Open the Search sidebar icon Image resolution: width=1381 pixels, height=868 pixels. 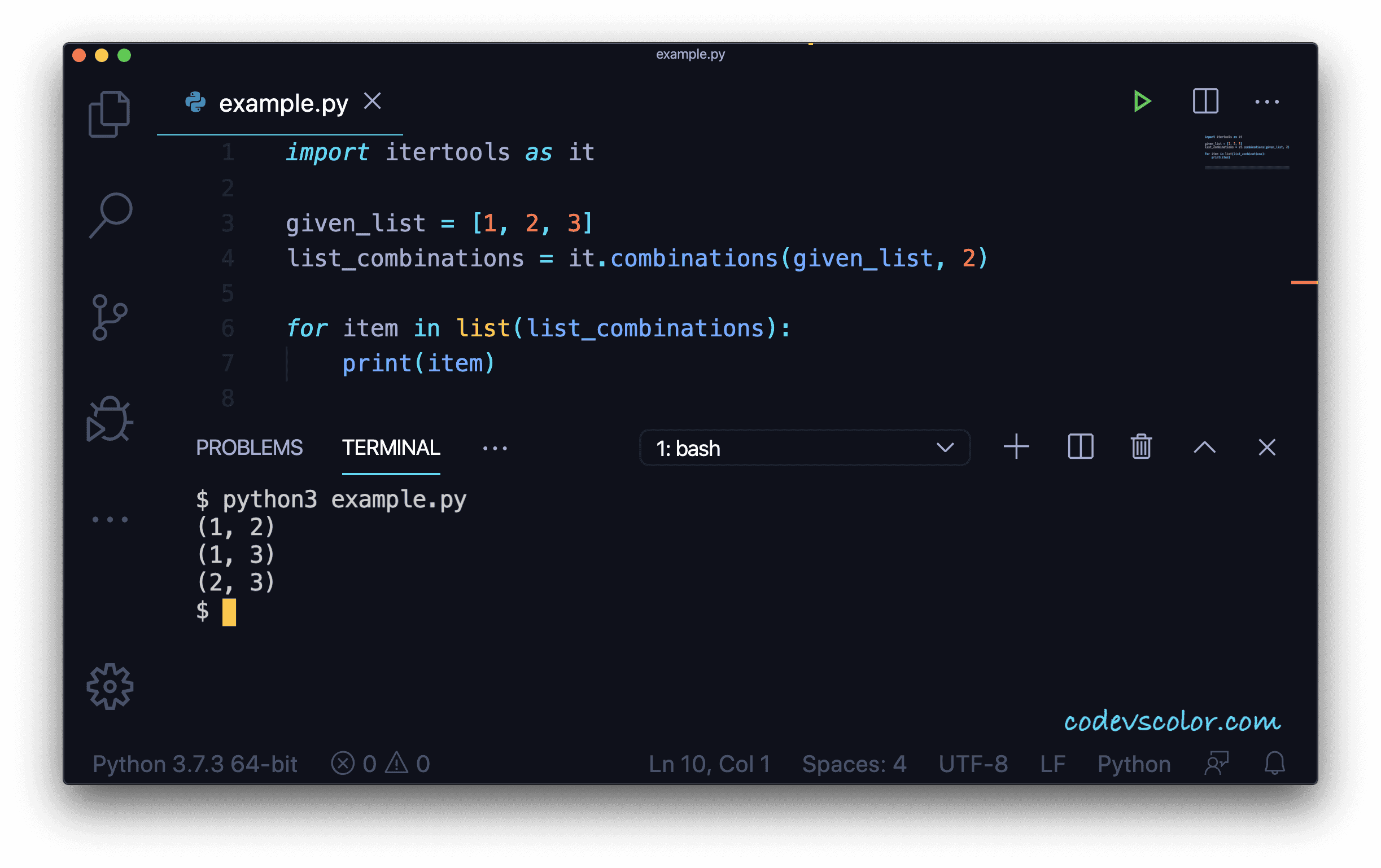pos(109,214)
